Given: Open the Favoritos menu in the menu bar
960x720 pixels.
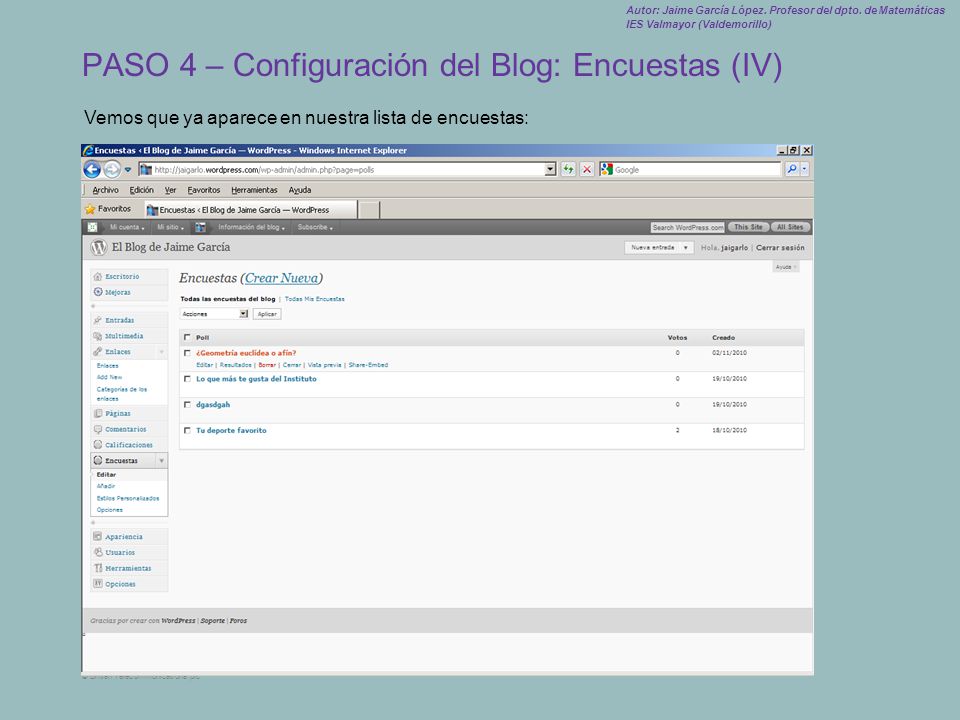Looking at the screenshot, I should click(203, 190).
